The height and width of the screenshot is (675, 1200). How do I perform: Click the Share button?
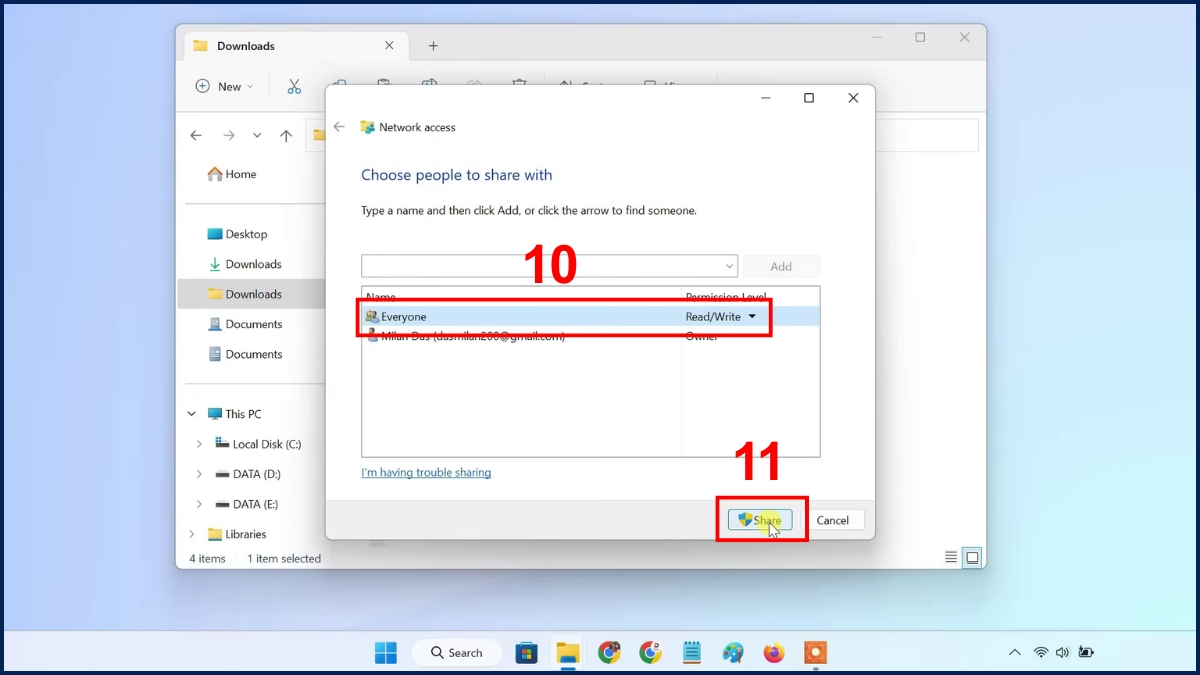[x=760, y=520]
